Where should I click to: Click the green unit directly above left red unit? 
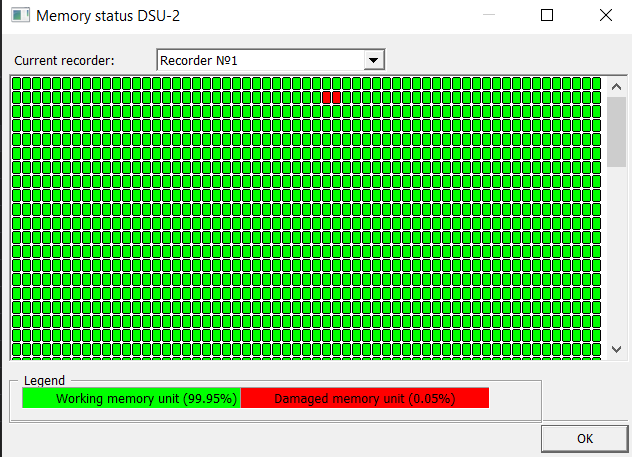pyautogui.click(x=327, y=83)
